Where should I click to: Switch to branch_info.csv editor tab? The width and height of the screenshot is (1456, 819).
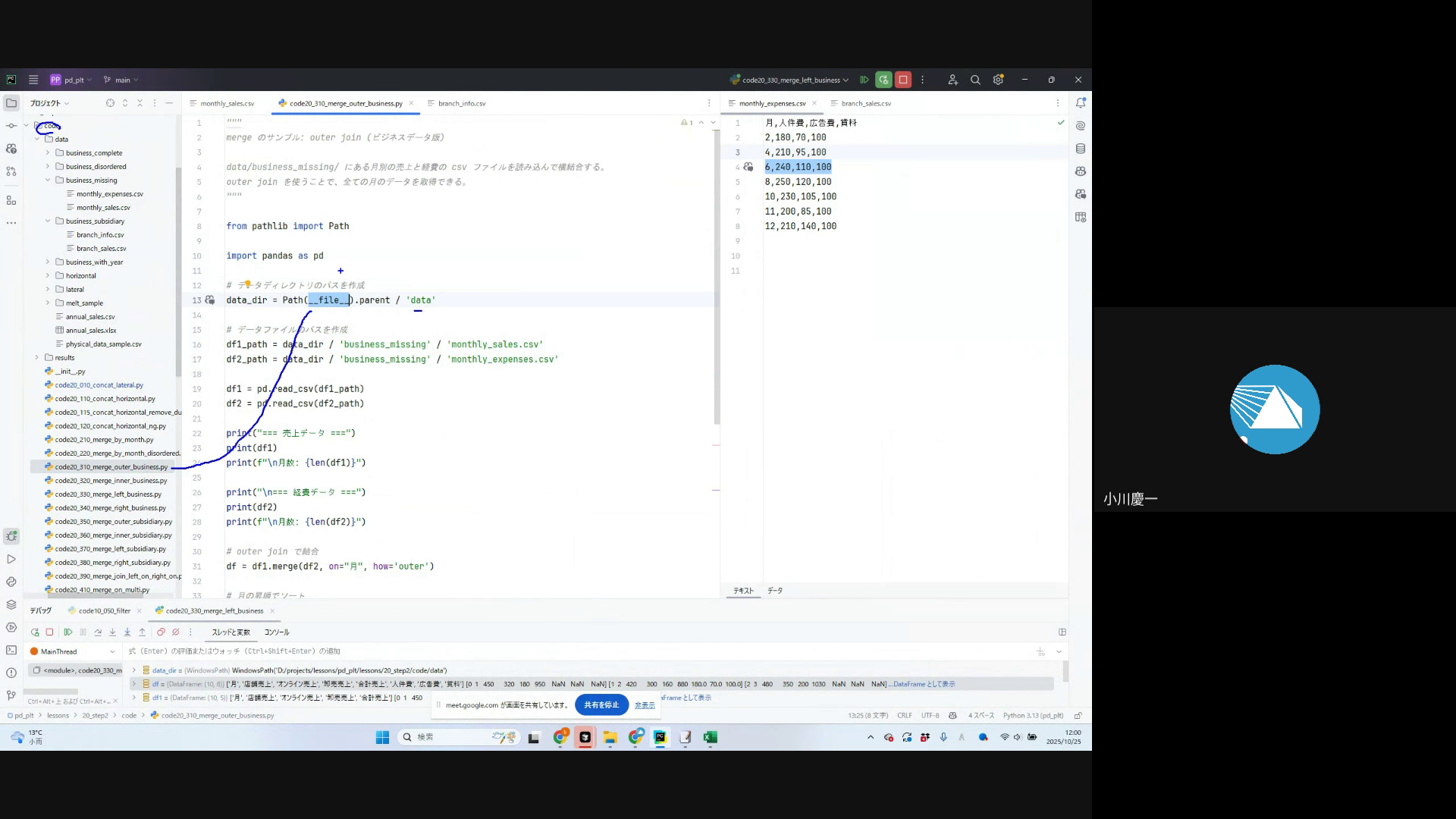click(461, 103)
